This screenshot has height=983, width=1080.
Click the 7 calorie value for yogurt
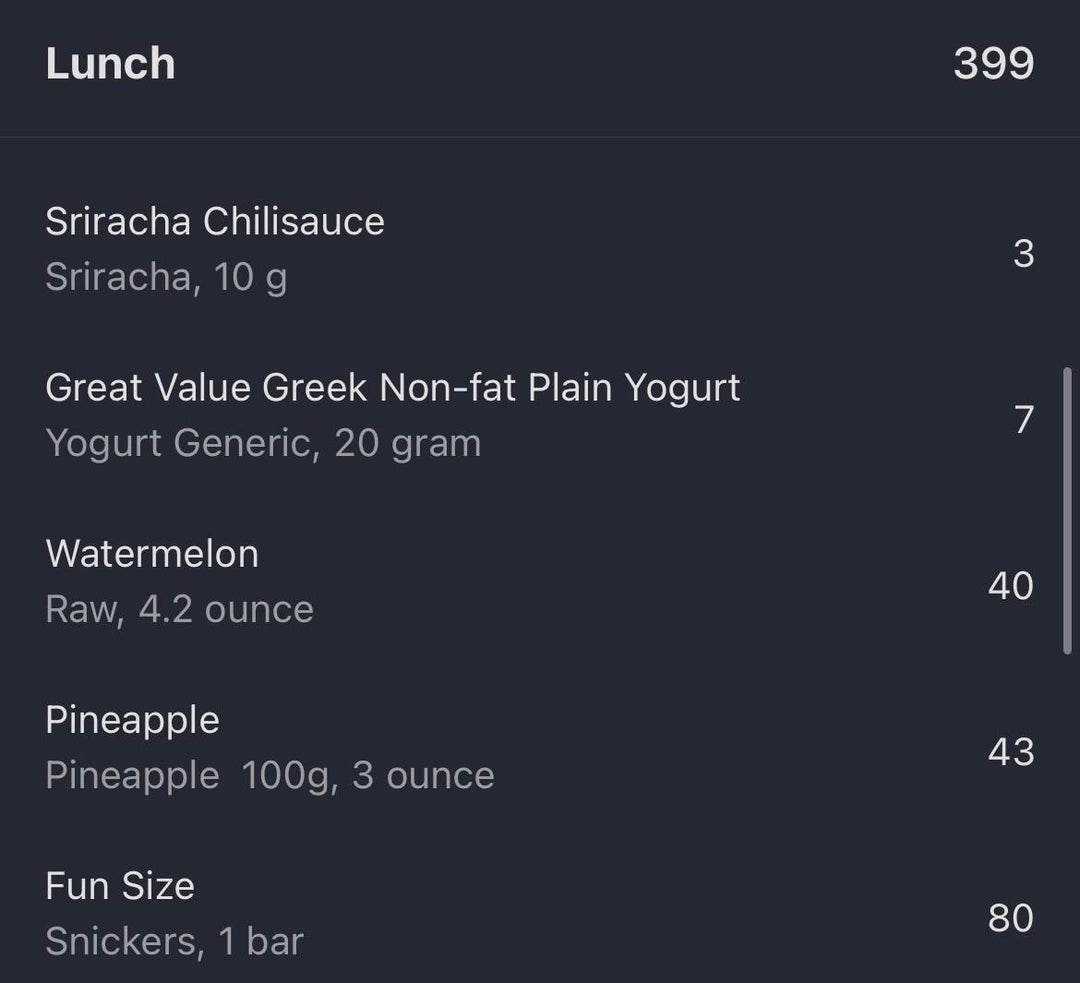pyautogui.click(x=1022, y=419)
